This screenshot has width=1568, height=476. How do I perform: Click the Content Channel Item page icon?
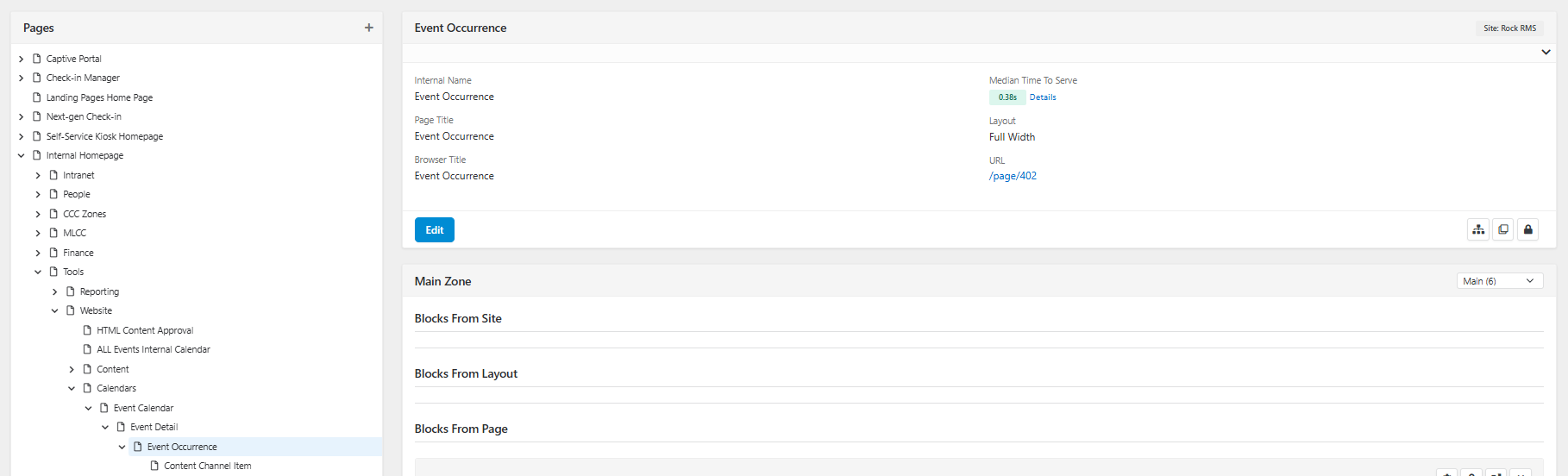154,466
